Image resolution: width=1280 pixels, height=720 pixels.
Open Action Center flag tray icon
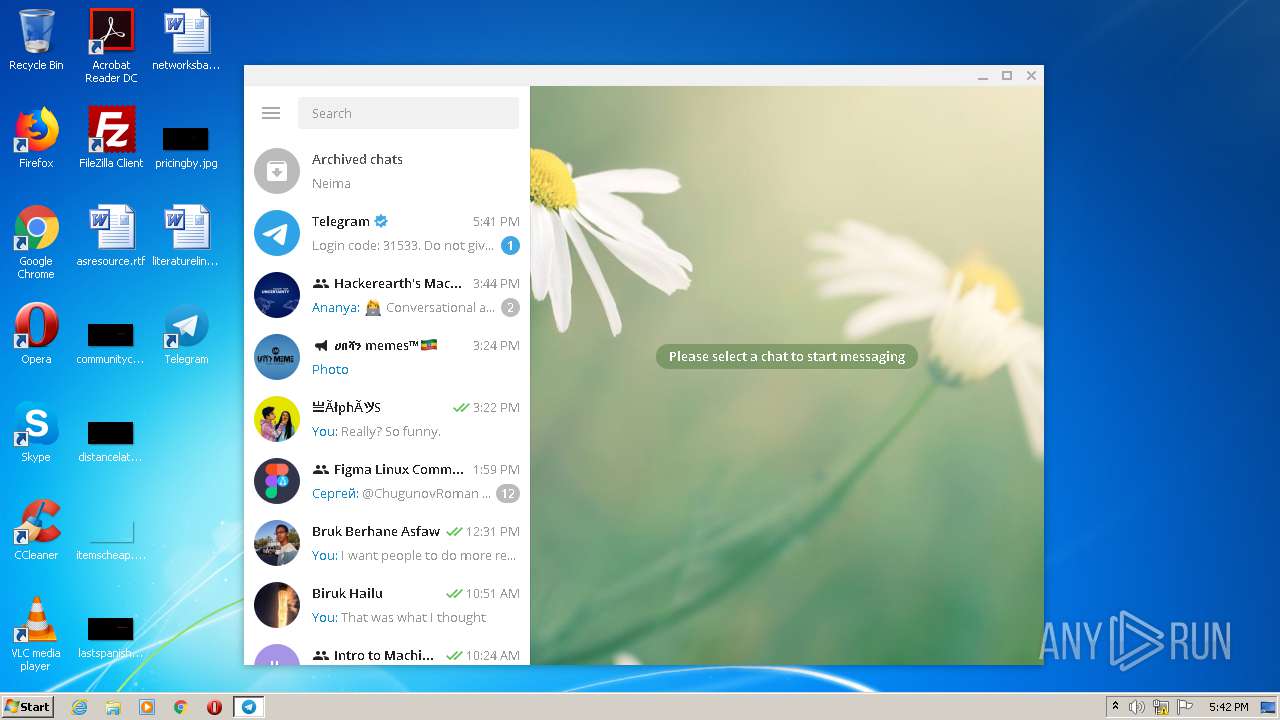click(1185, 707)
